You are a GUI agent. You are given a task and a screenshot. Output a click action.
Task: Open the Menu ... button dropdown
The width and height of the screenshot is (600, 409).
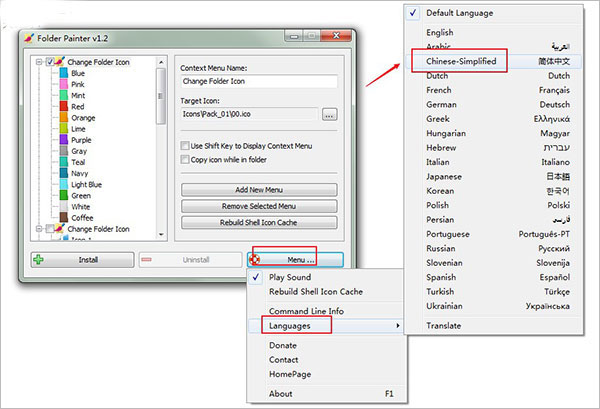(x=296, y=259)
